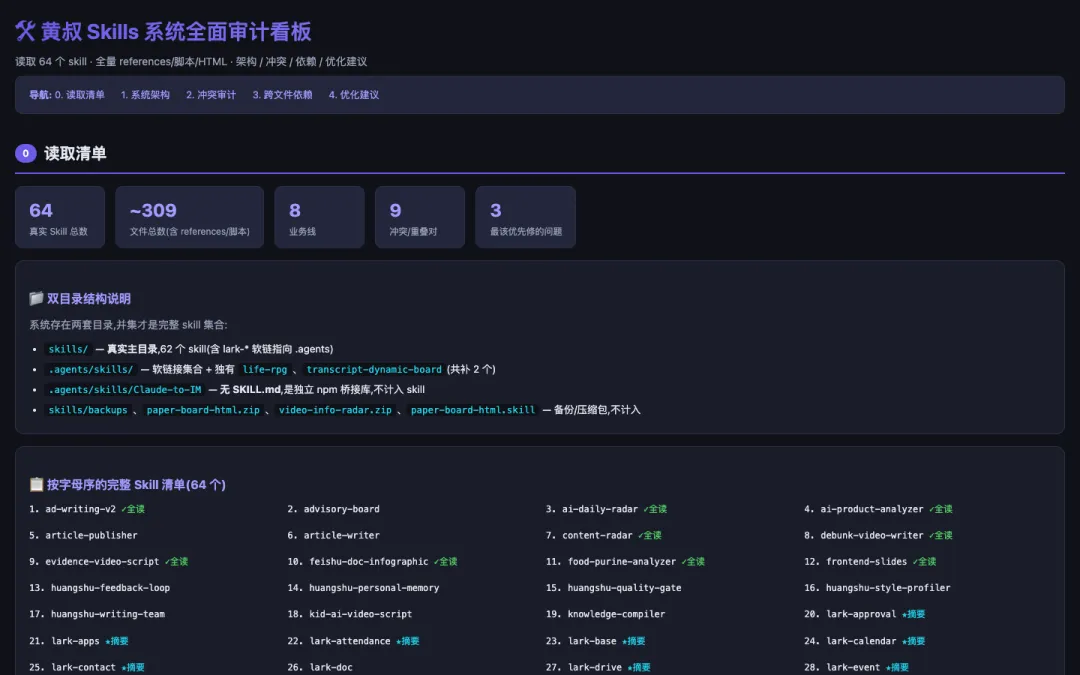Click skill item 21. lark-apps
Viewport: 1080px width, 675px height.
[79, 641]
